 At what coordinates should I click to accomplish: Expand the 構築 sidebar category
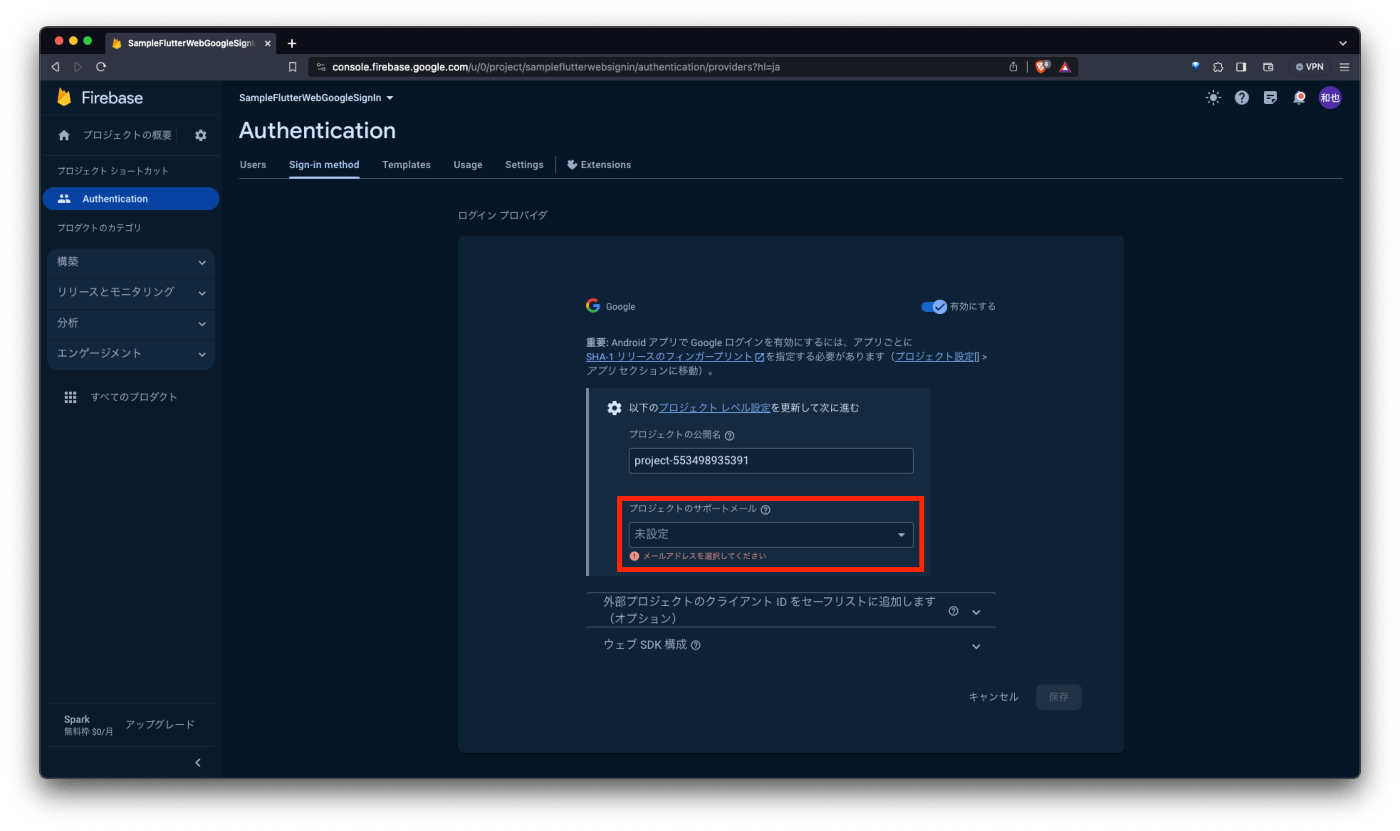click(131, 262)
